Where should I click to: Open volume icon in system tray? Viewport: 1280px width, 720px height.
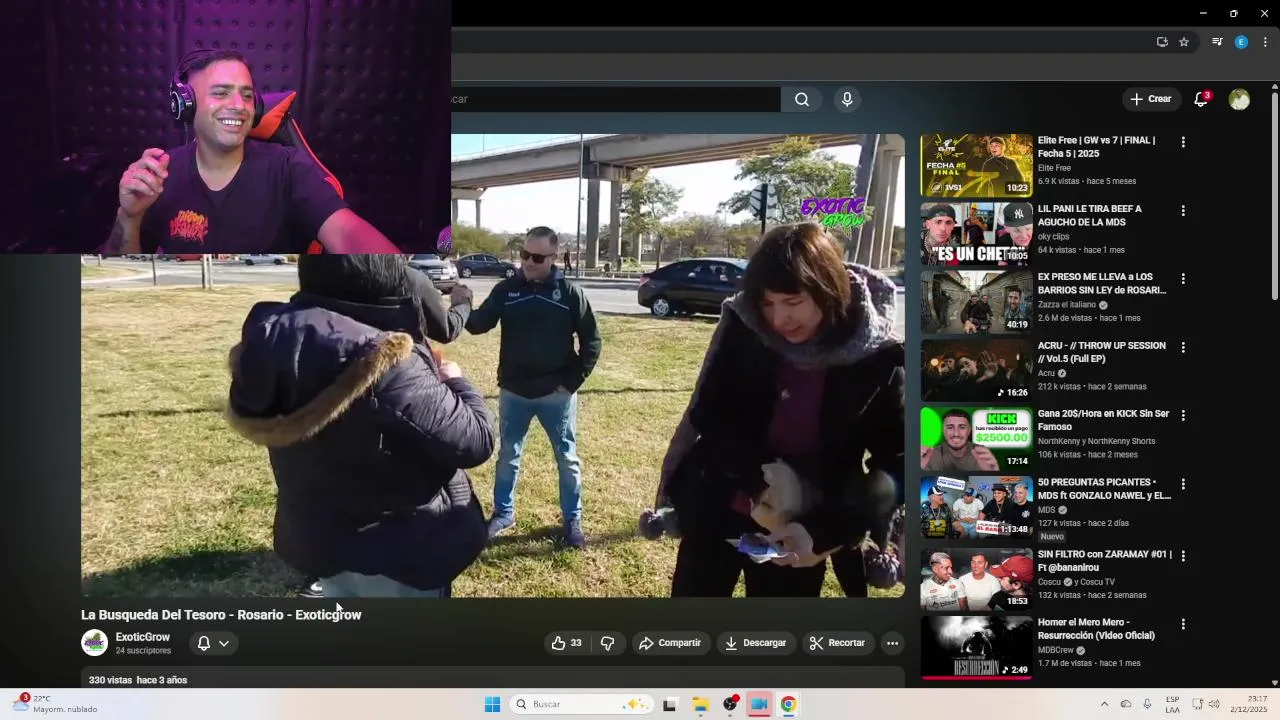point(1214,704)
